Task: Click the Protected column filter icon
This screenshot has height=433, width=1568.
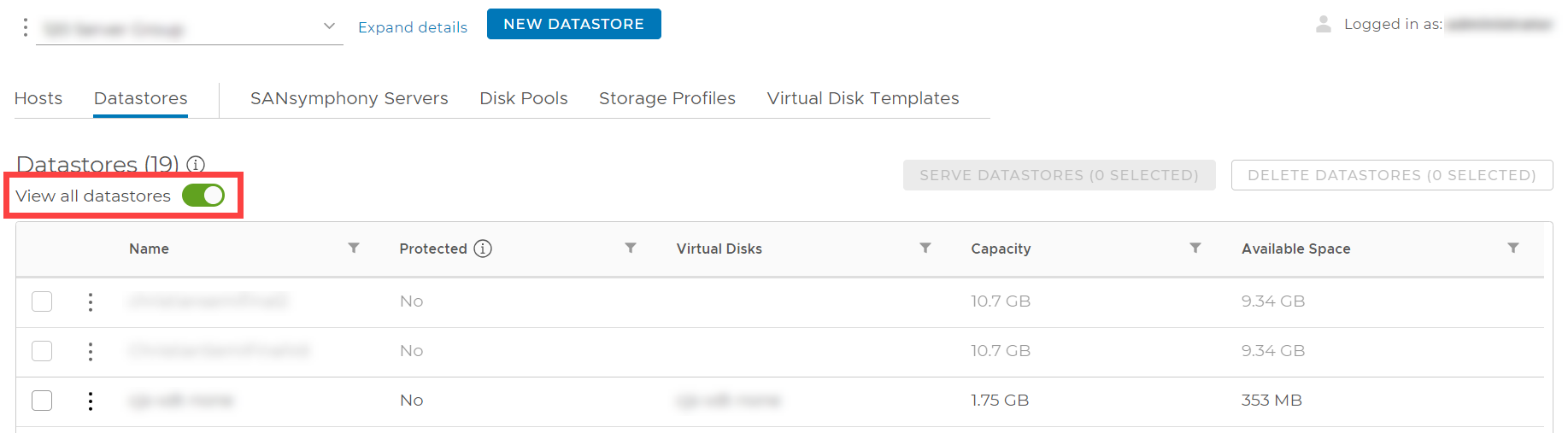Action: click(631, 248)
